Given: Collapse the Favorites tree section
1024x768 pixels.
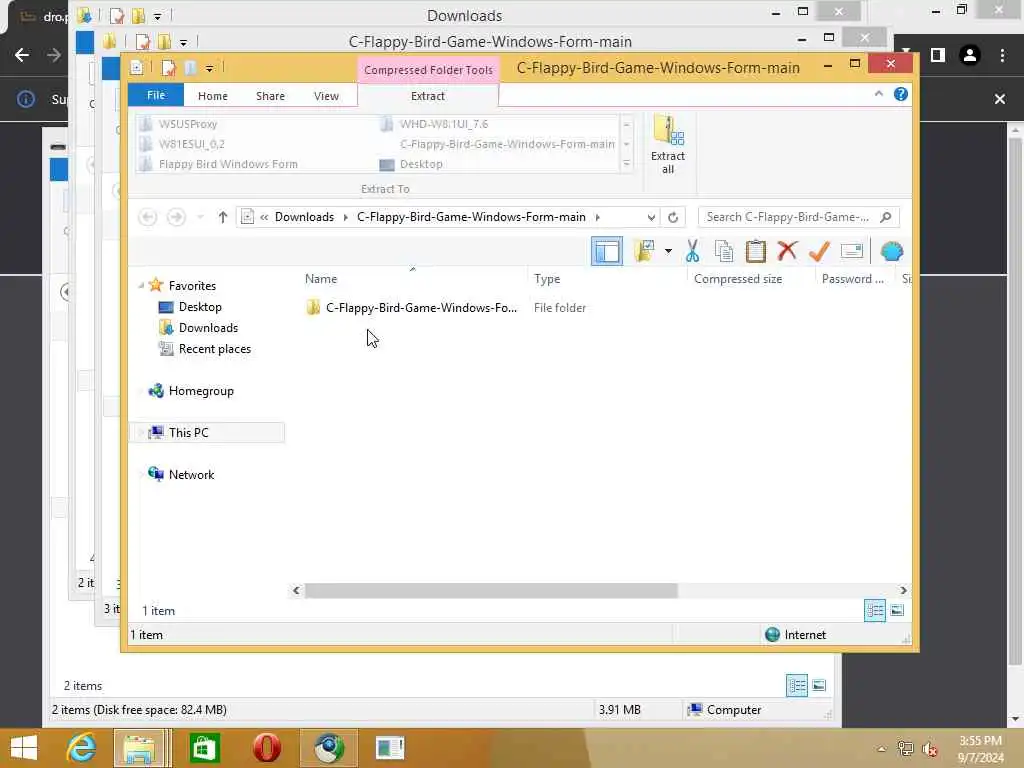Looking at the screenshot, I should (x=141, y=285).
